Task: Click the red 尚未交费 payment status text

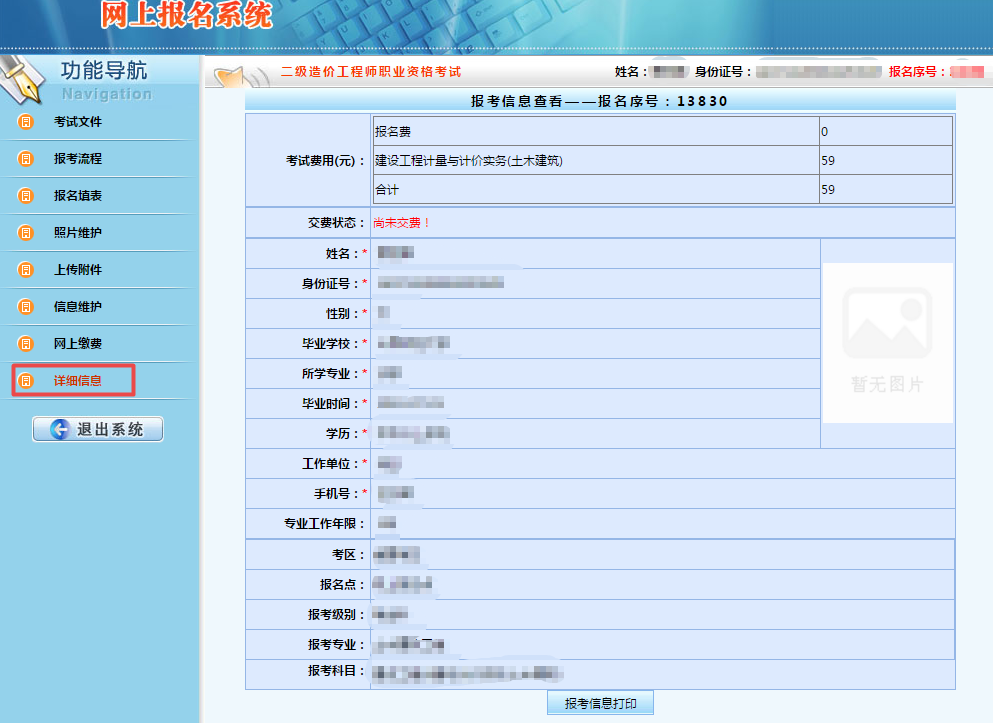Action: click(x=398, y=222)
